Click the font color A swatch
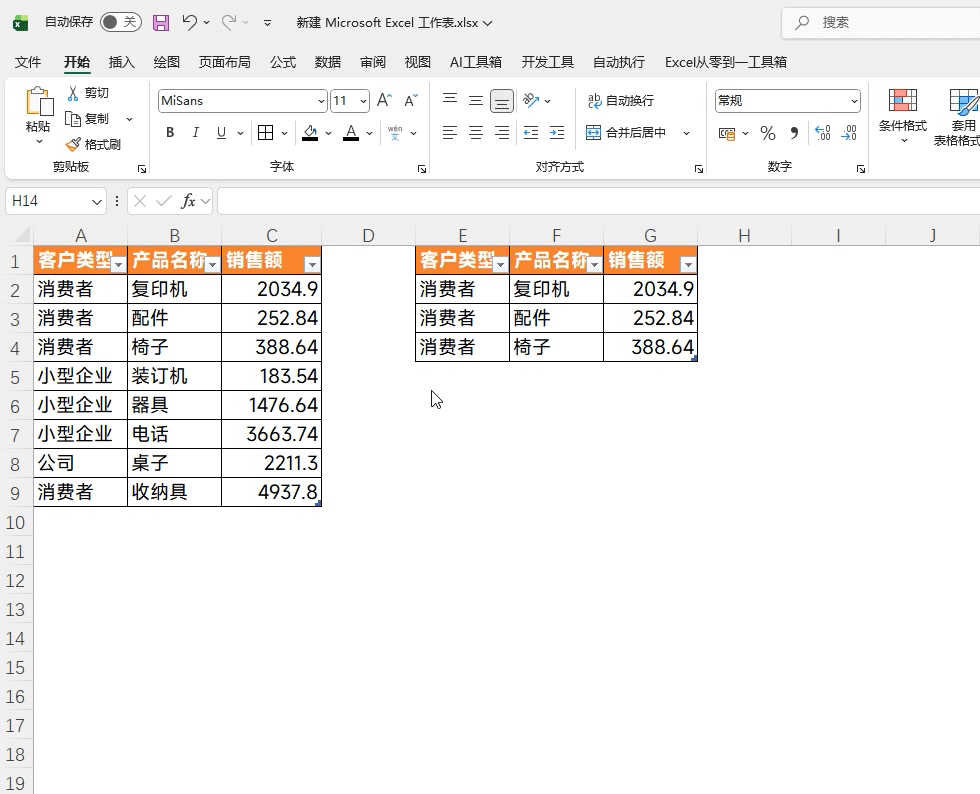The width and height of the screenshot is (980, 794). point(351,133)
